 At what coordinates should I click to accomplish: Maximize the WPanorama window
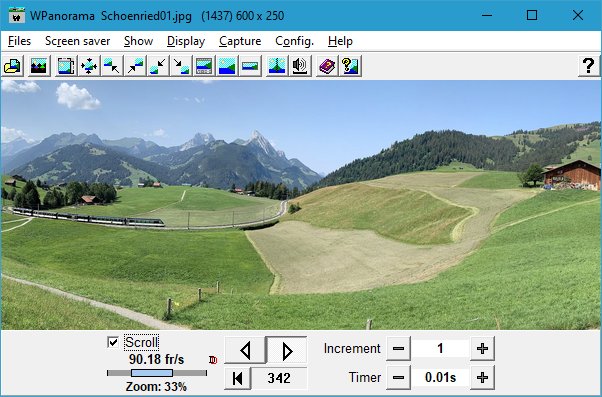coord(532,16)
